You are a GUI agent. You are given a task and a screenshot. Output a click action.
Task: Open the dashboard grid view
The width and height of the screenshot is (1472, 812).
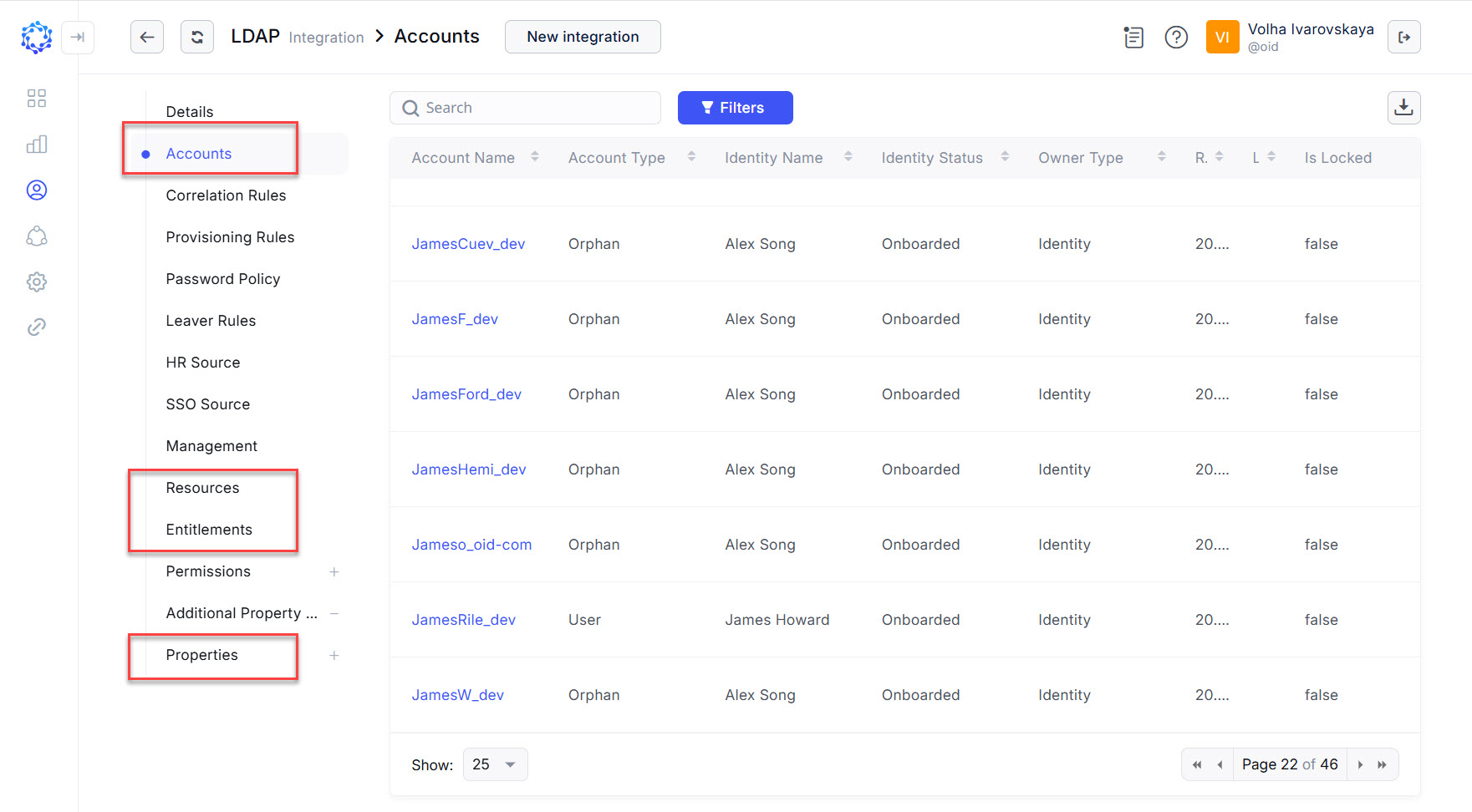click(x=37, y=98)
